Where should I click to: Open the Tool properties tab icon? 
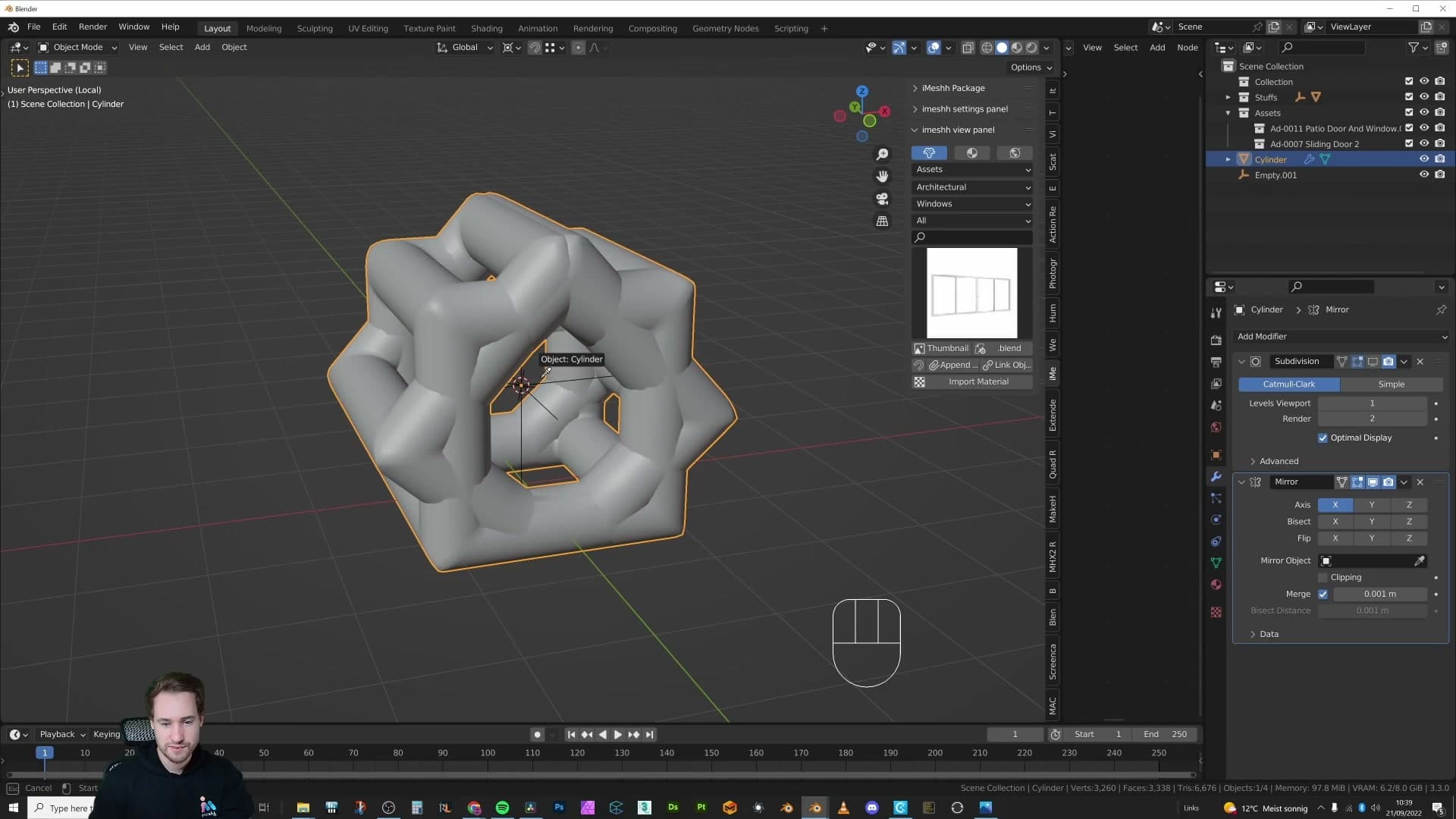pyautogui.click(x=1216, y=312)
